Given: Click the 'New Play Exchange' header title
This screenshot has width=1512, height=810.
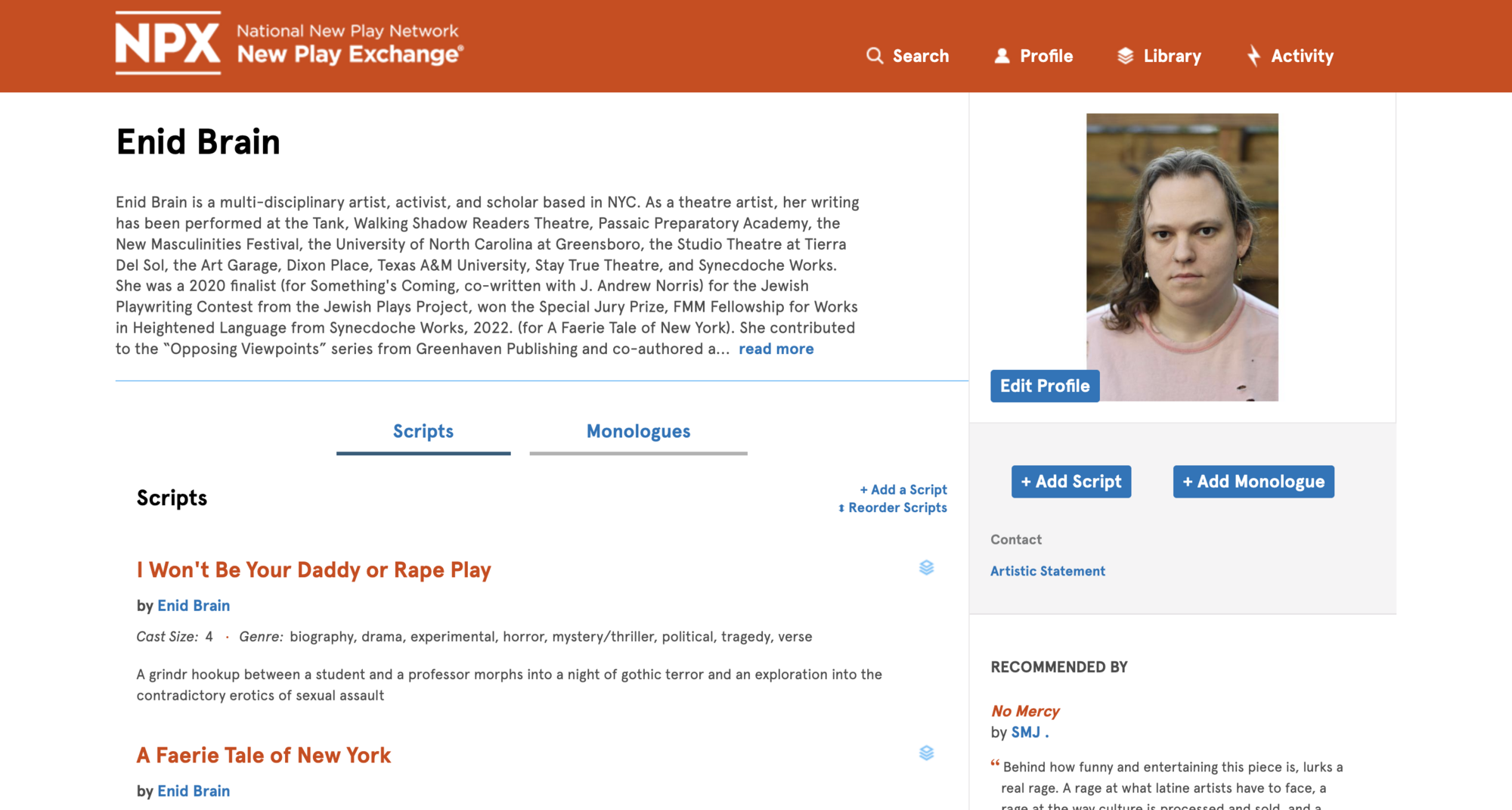Looking at the screenshot, I should click(x=350, y=54).
